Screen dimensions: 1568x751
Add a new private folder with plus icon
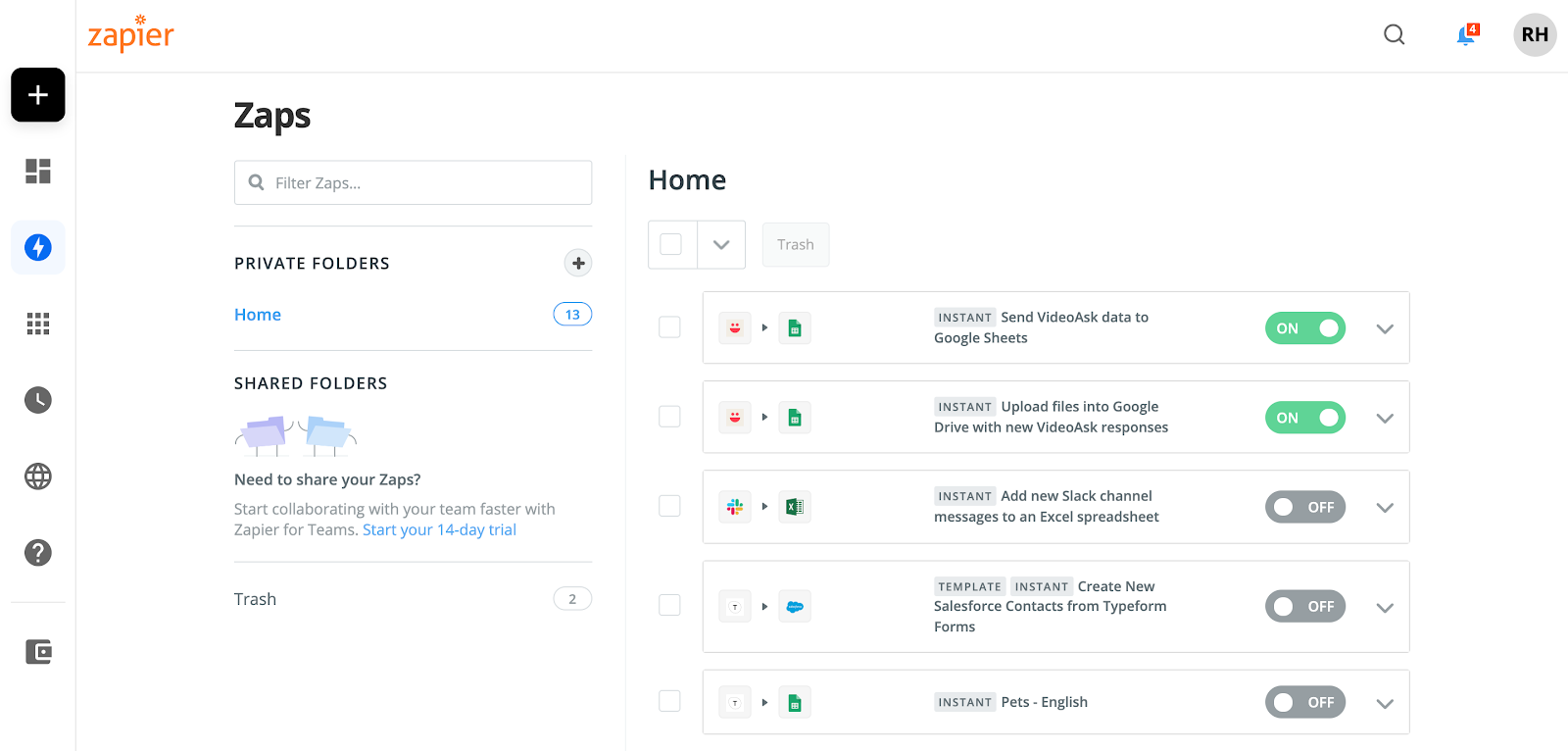pyautogui.click(x=578, y=263)
